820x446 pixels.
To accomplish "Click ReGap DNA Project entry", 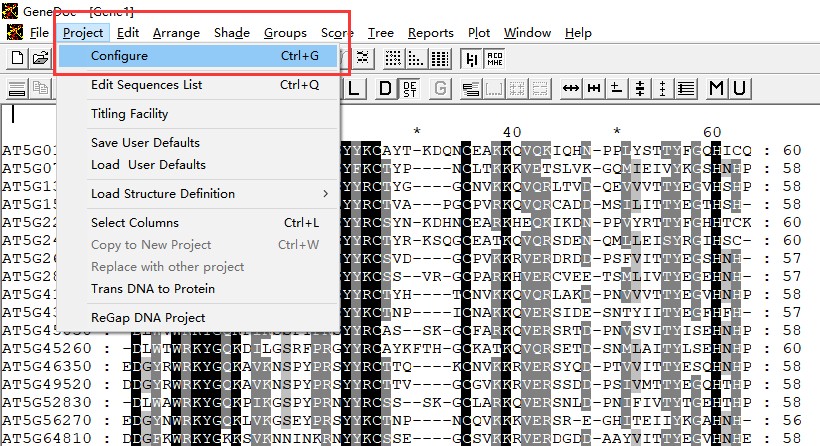I will (147, 318).
